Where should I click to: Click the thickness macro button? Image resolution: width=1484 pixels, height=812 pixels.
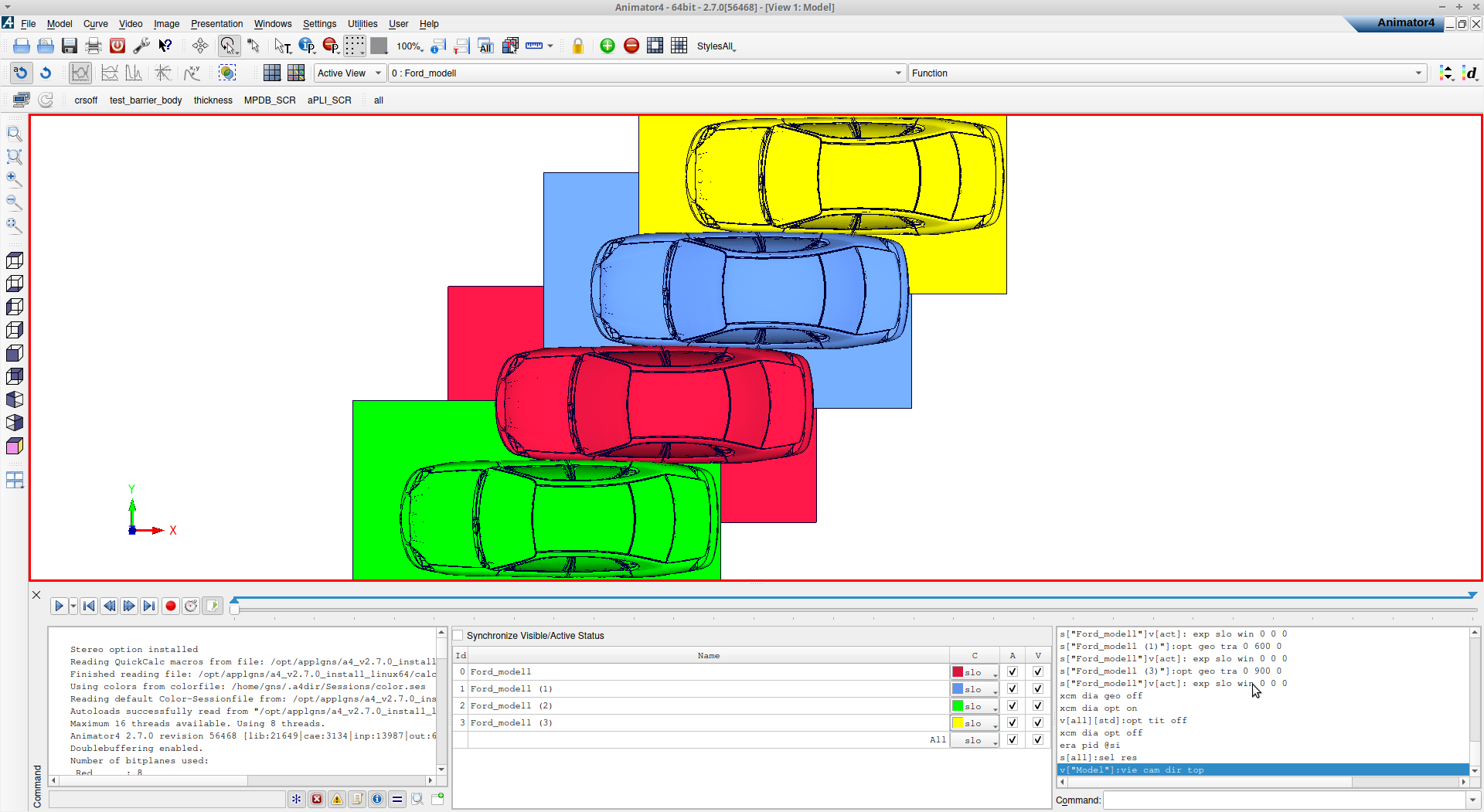click(x=213, y=100)
